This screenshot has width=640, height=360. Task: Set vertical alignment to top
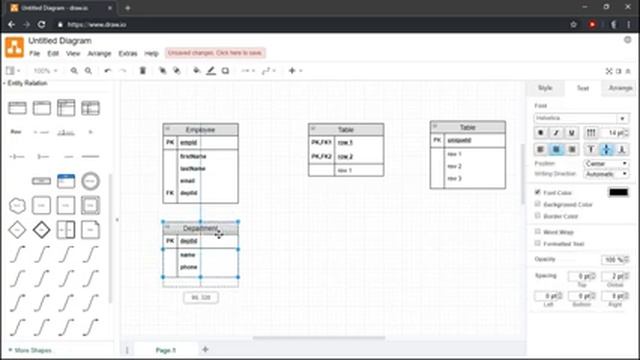click(x=591, y=150)
